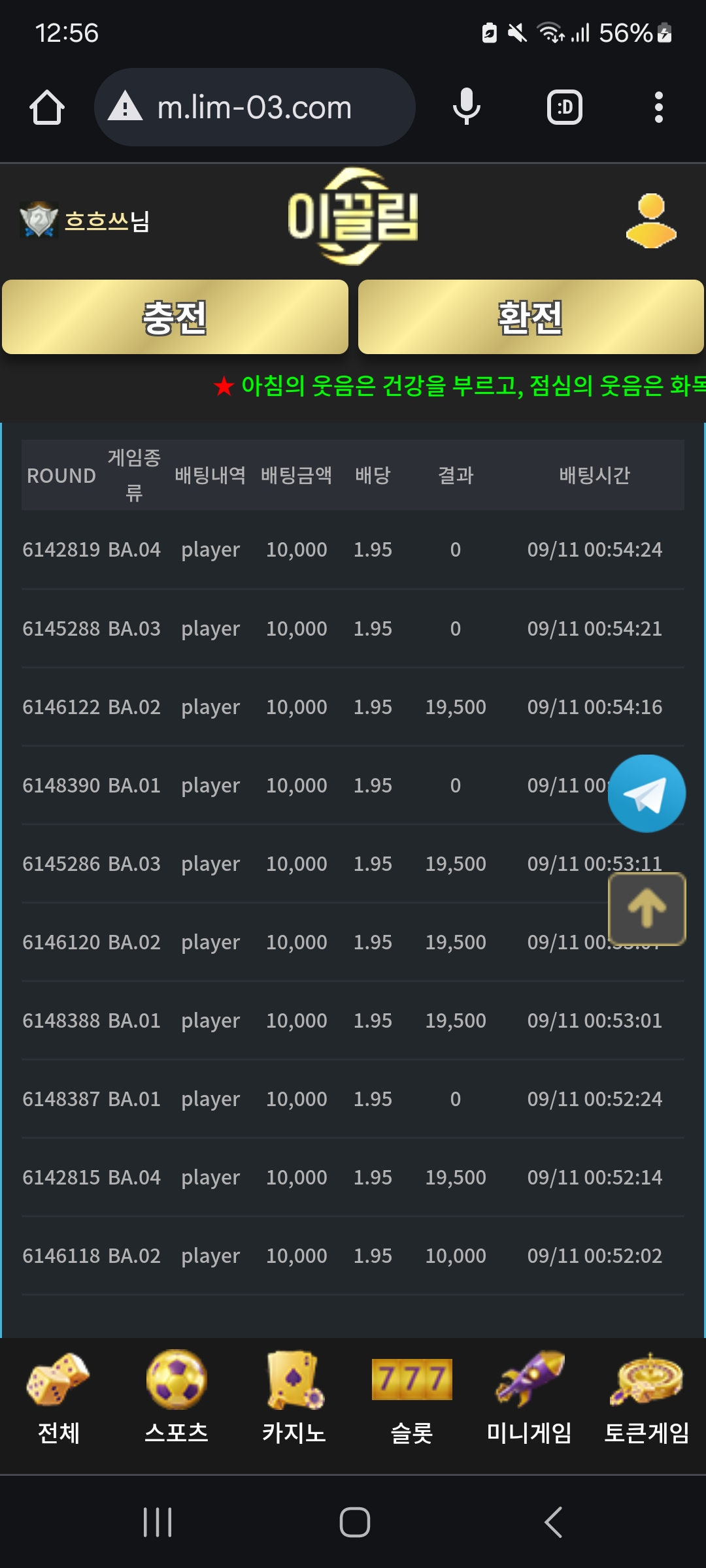
Task: Tap the microphone voice search icon
Action: click(x=466, y=107)
